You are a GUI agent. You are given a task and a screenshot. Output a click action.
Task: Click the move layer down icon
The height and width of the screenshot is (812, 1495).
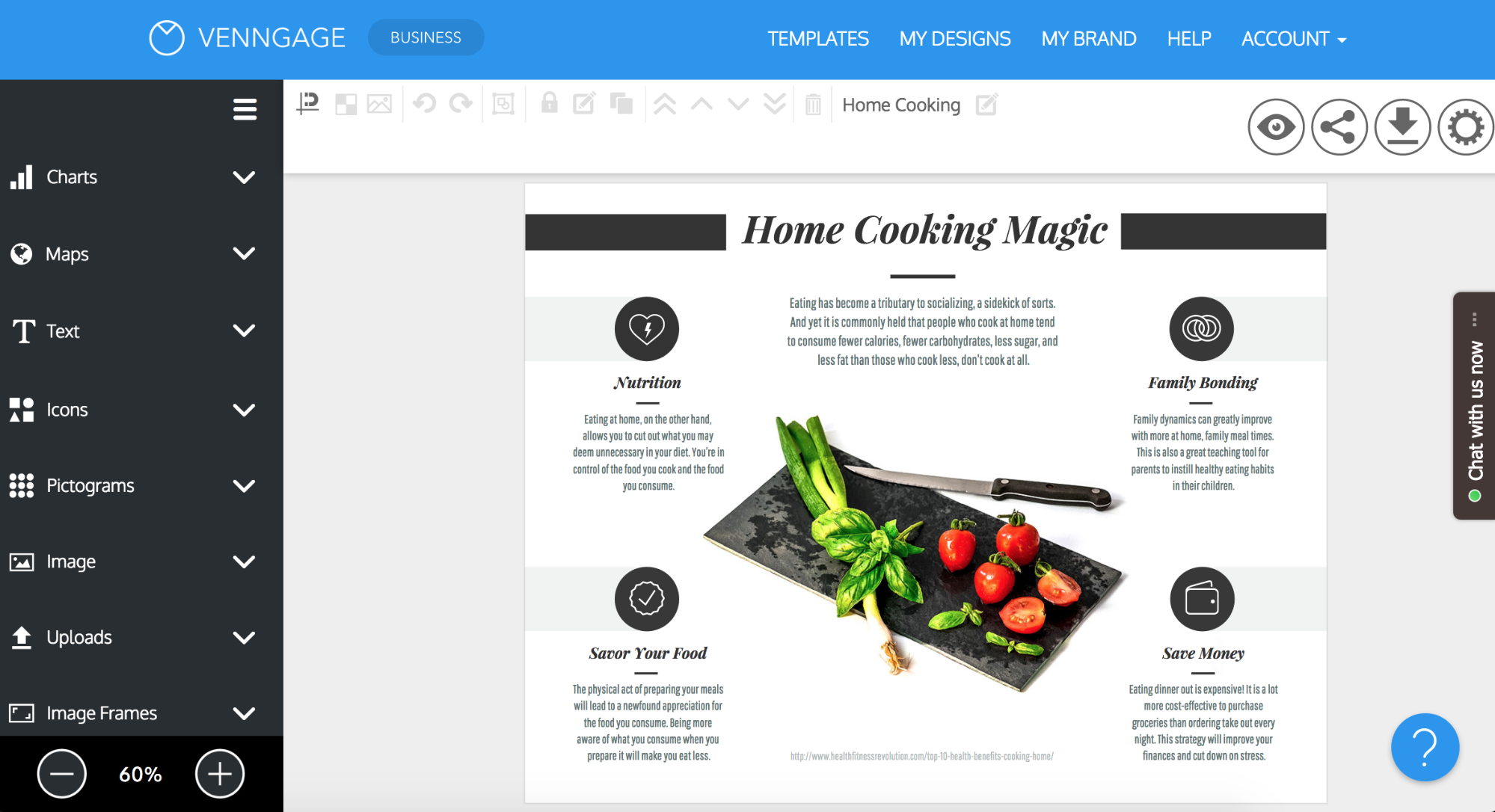pos(738,105)
